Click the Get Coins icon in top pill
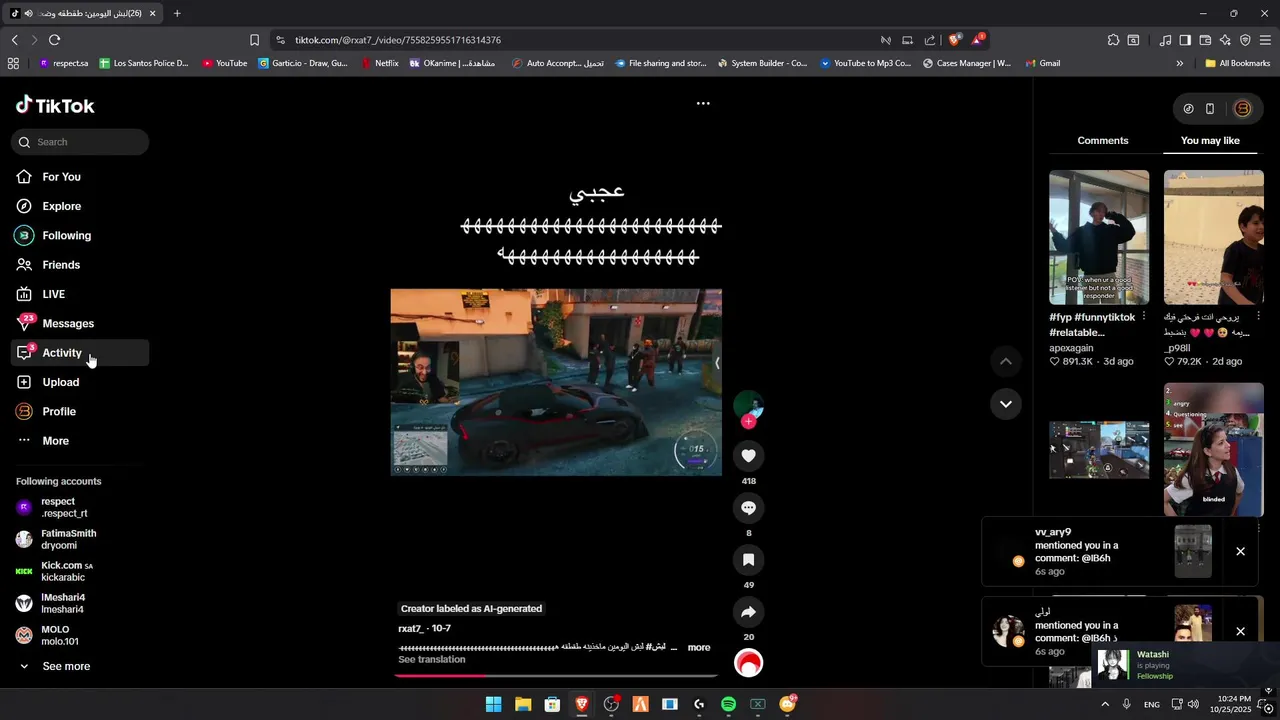 click(x=1188, y=109)
